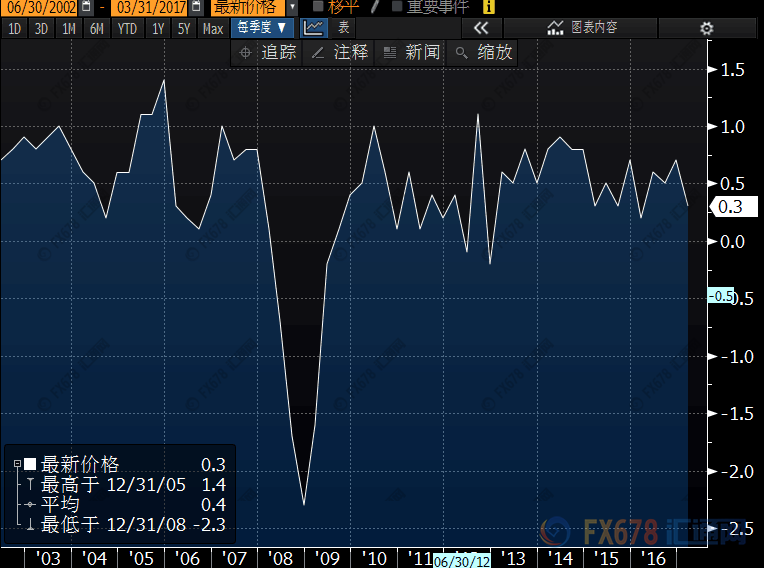The height and width of the screenshot is (568, 764).
Task: Collapse the legend tree expander box
Action: coord(18,464)
